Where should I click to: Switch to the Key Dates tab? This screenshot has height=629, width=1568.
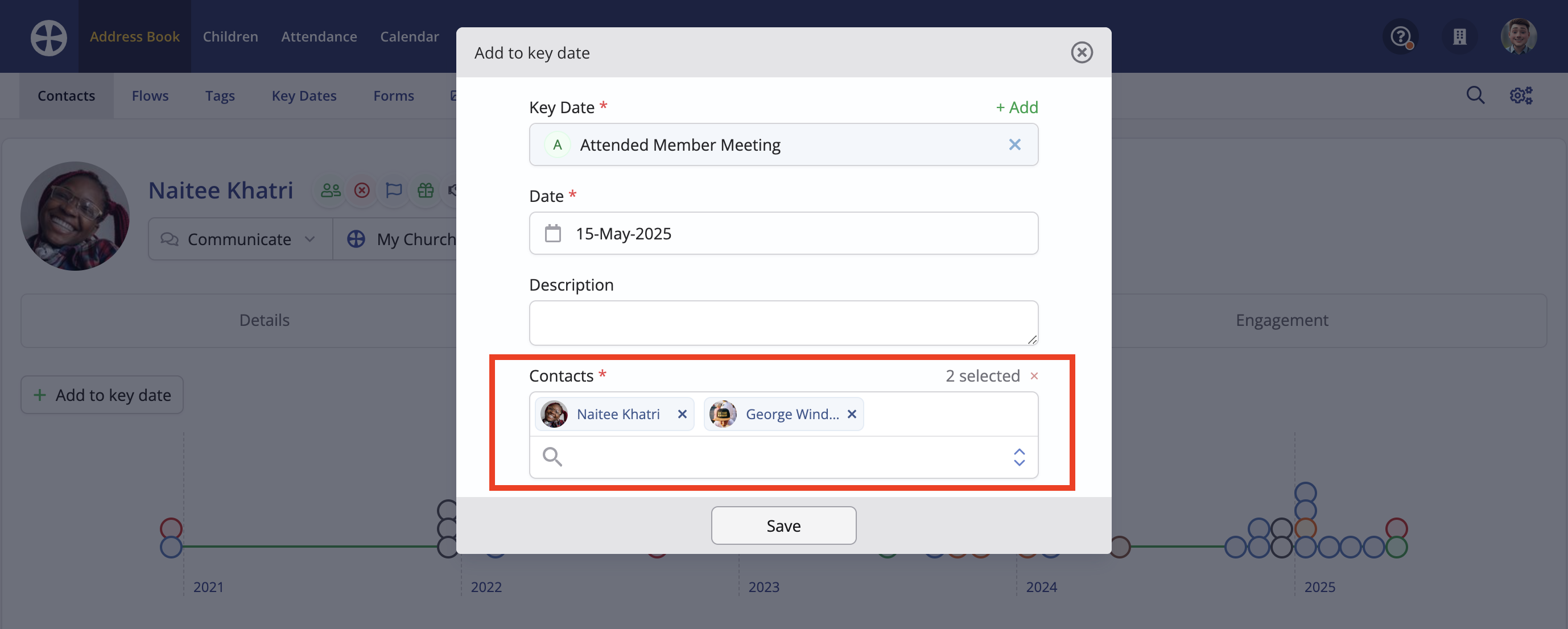[304, 96]
